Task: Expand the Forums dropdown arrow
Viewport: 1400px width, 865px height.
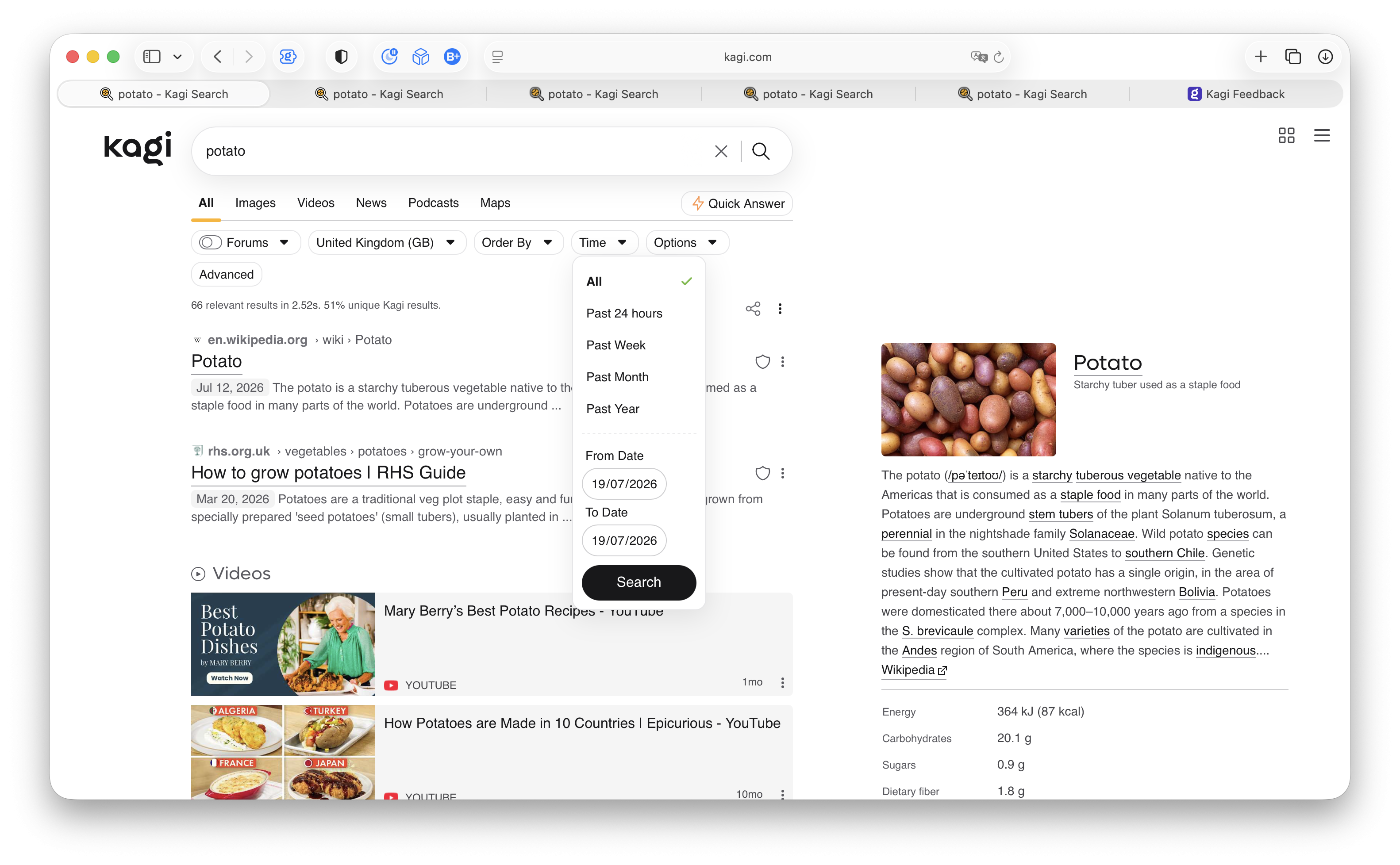Action: 284,243
